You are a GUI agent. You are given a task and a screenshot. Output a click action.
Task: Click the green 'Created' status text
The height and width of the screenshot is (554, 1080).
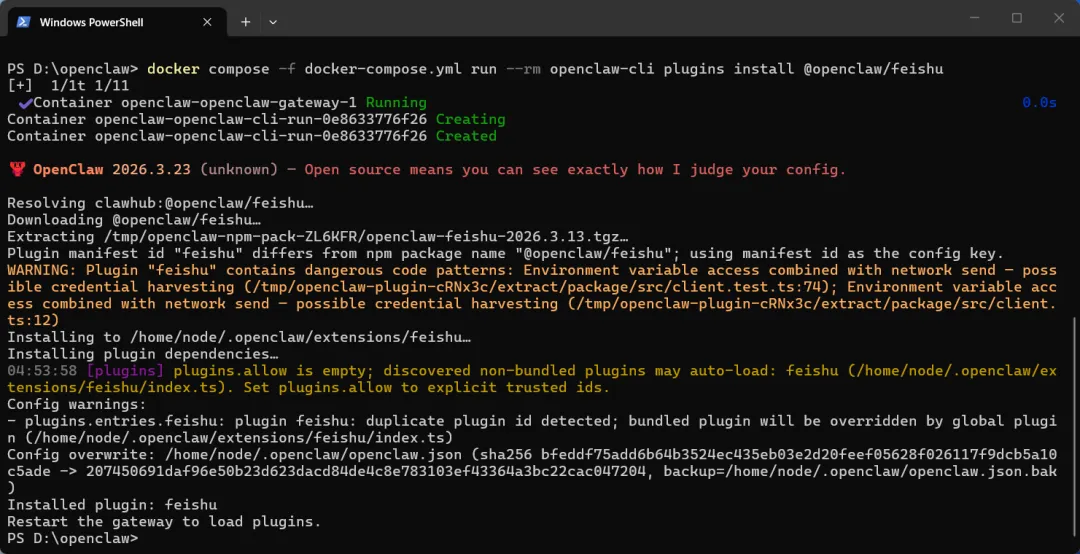(x=466, y=136)
